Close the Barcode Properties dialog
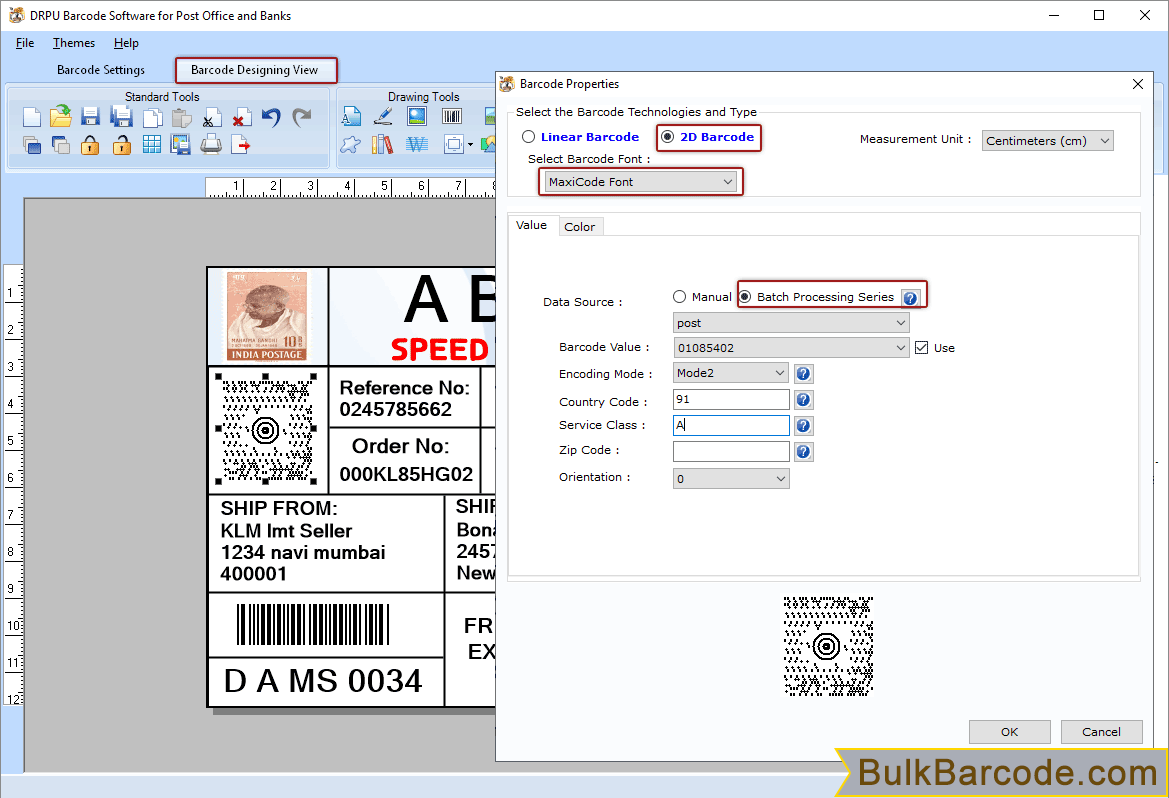This screenshot has height=798, width=1169. [1138, 84]
